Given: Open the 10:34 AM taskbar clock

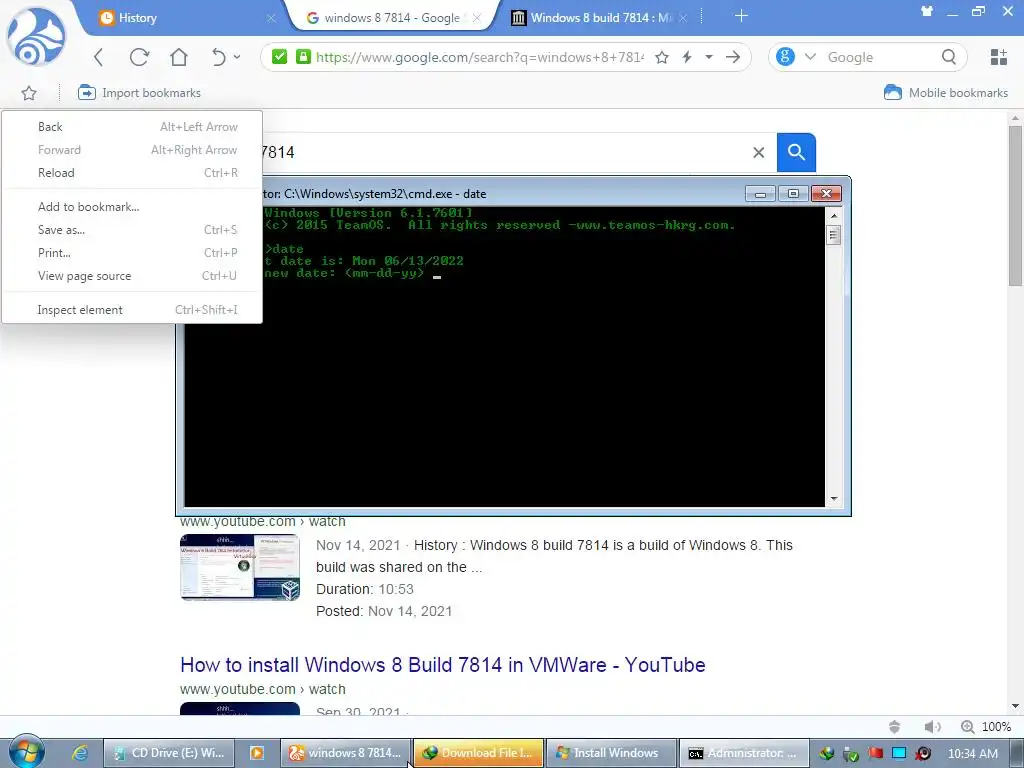Looking at the screenshot, I should pos(972,754).
